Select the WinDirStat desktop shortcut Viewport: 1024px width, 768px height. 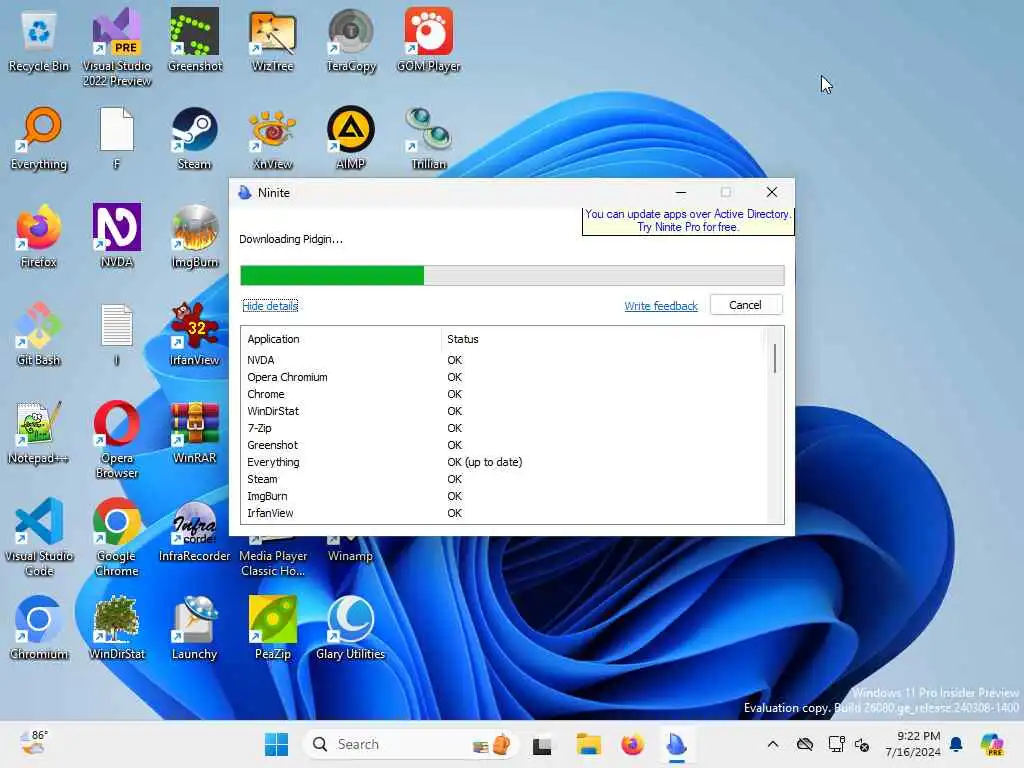117,628
